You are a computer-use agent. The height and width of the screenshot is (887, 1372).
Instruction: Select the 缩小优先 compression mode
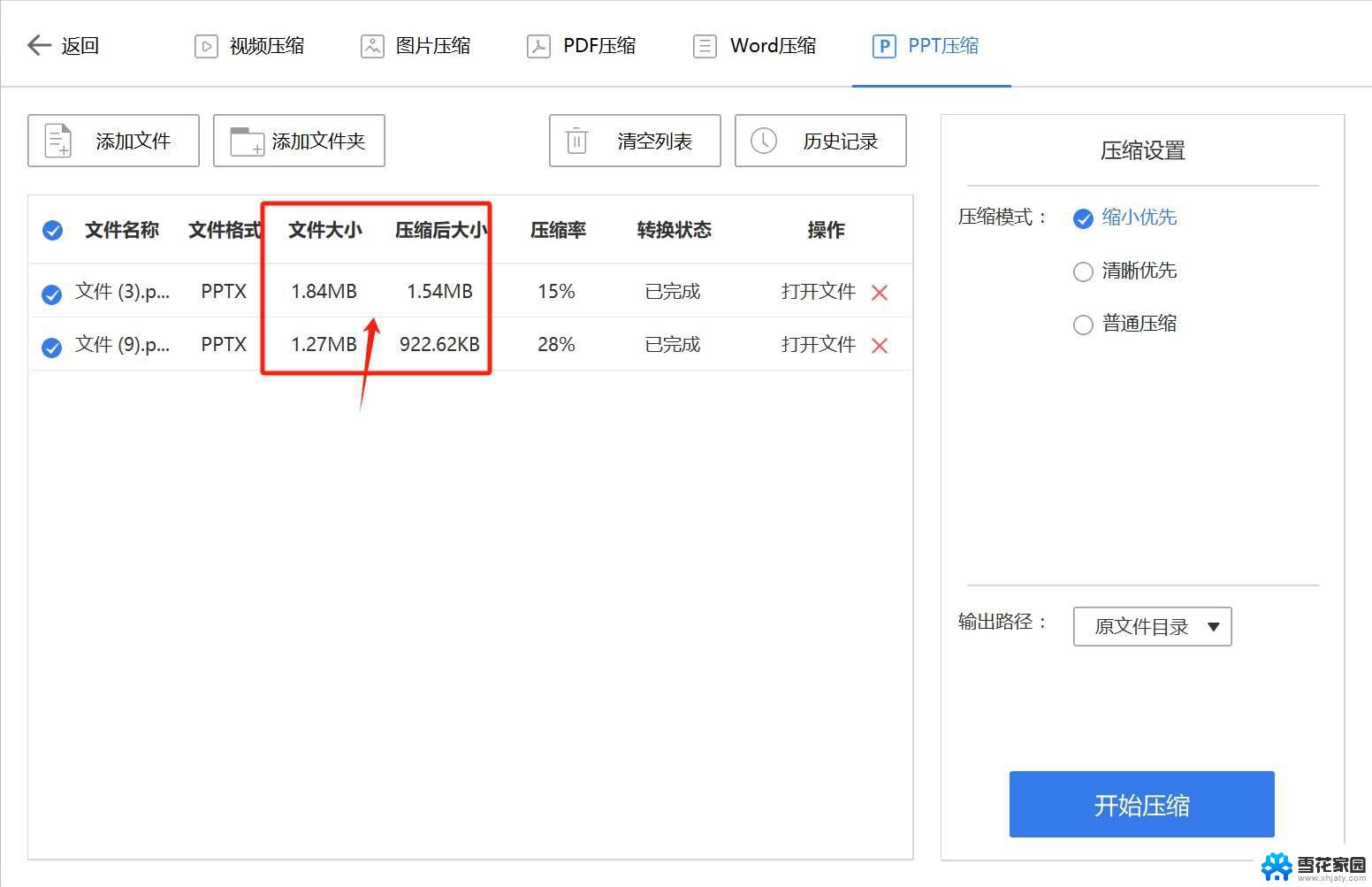1124,218
